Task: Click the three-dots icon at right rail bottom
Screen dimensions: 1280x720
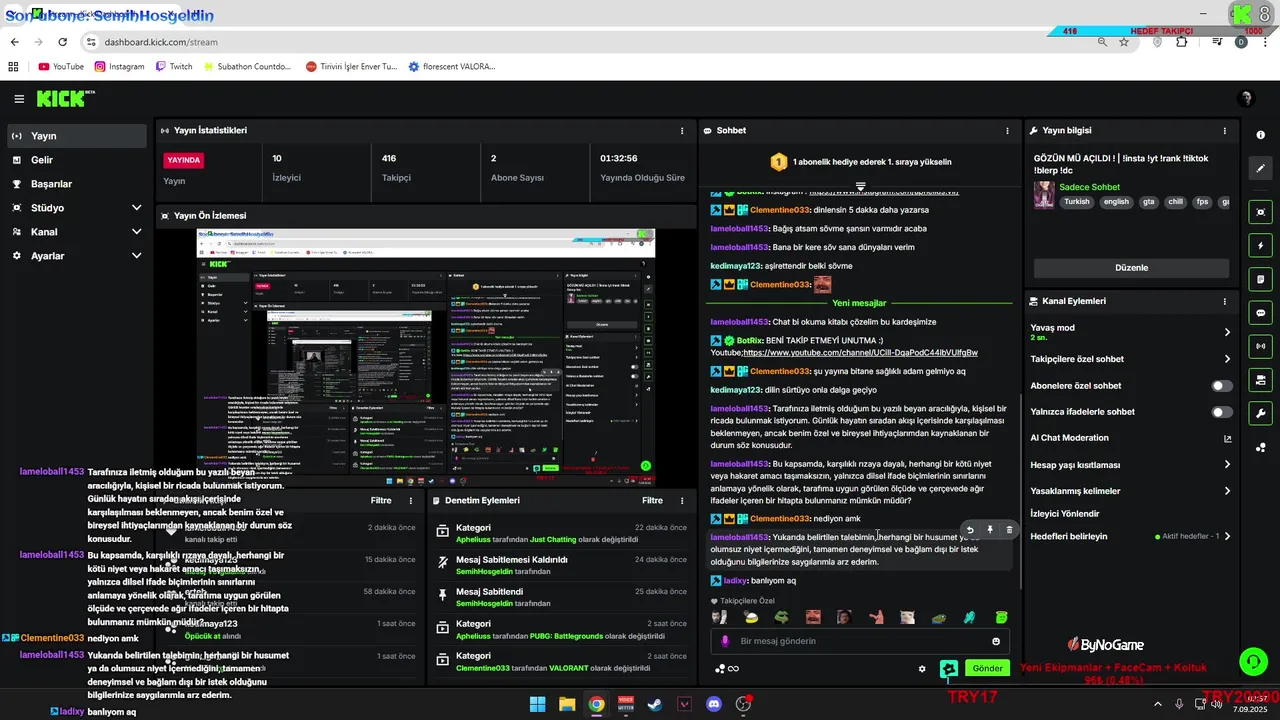Action: [1260, 447]
